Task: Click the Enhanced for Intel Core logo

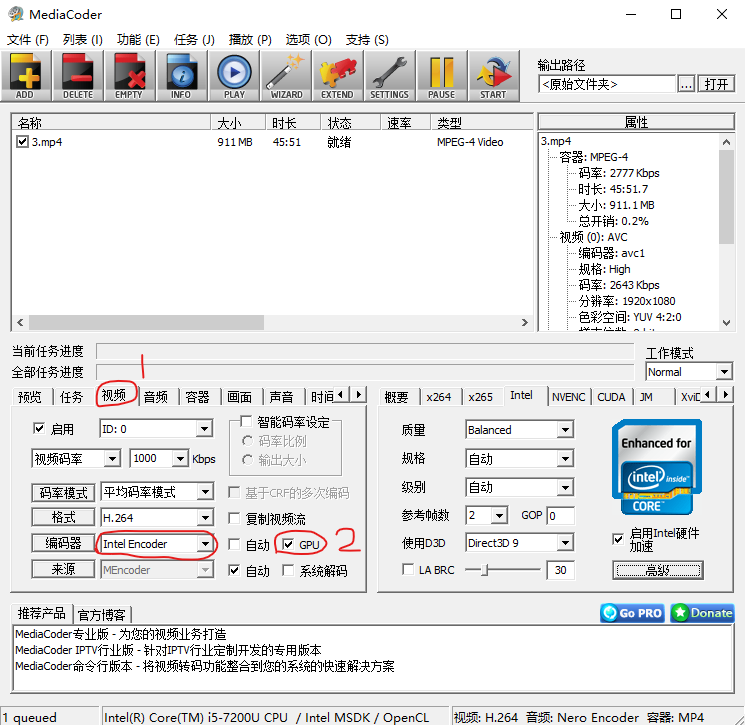Action: tap(657, 467)
